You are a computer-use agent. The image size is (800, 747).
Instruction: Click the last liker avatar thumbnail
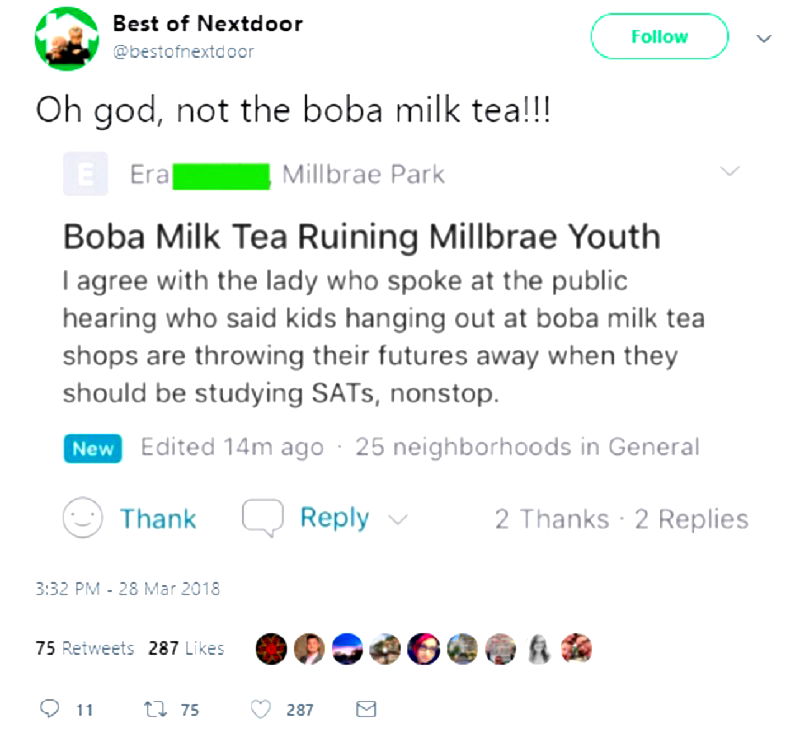[x=575, y=648]
